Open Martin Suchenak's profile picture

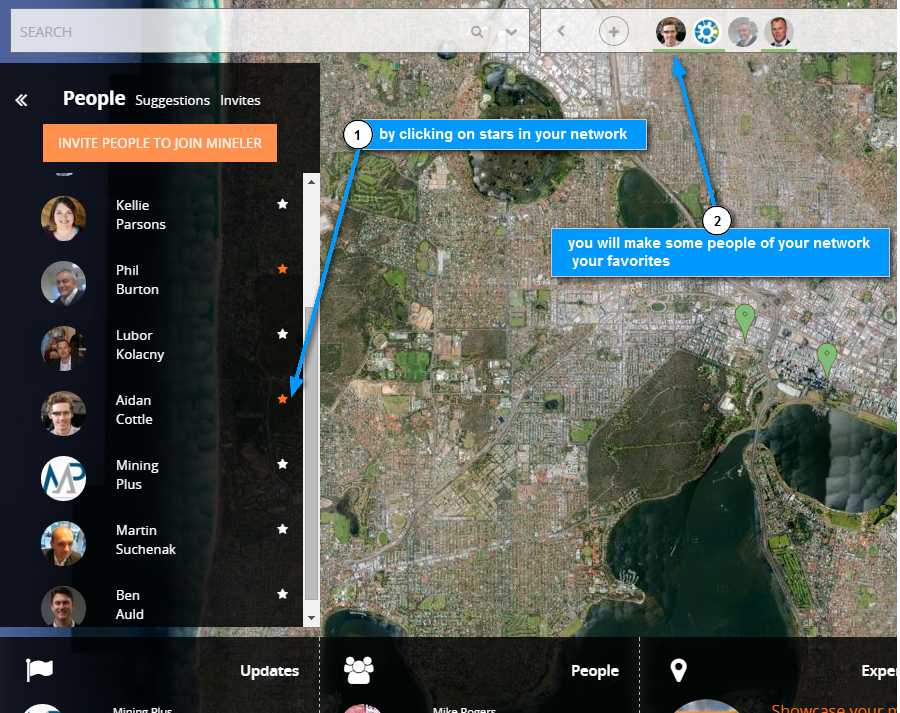pyautogui.click(x=63, y=543)
